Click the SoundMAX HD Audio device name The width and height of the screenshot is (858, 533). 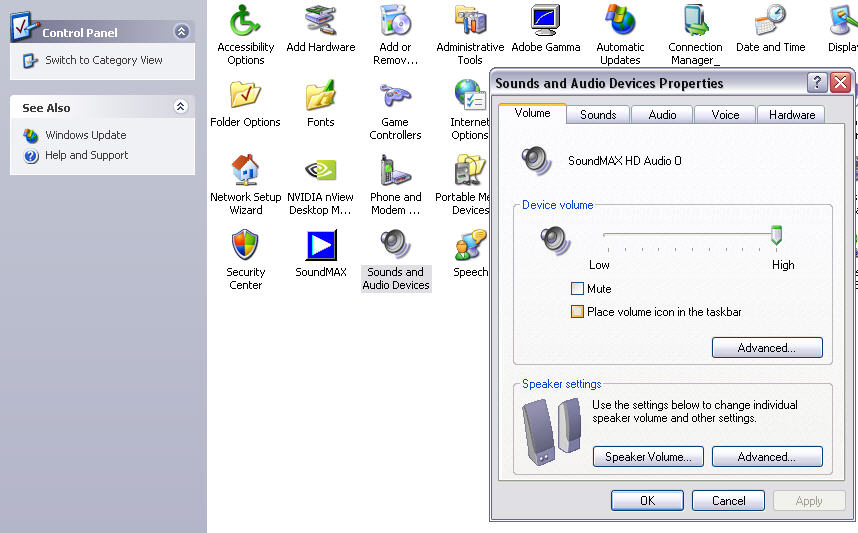coord(624,160)
